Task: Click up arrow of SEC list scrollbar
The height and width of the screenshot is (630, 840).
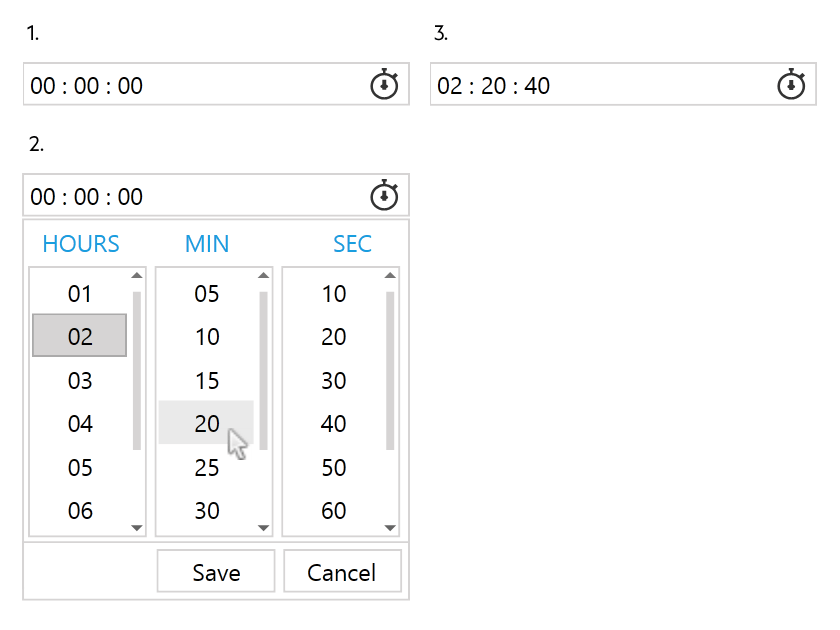Action: 390,275
